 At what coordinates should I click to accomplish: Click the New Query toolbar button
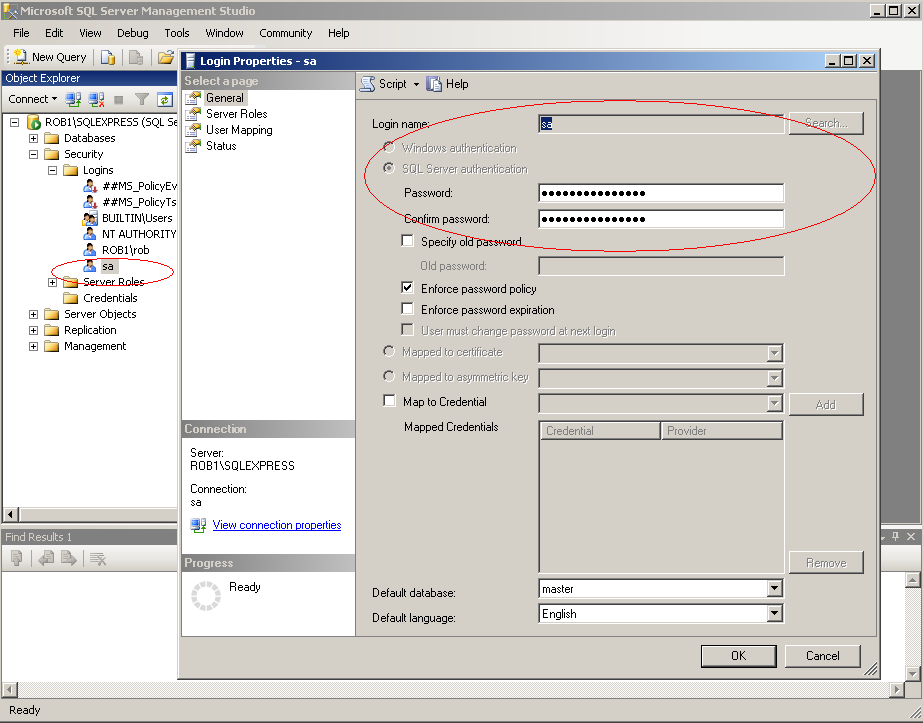click(x=50, y=57)
